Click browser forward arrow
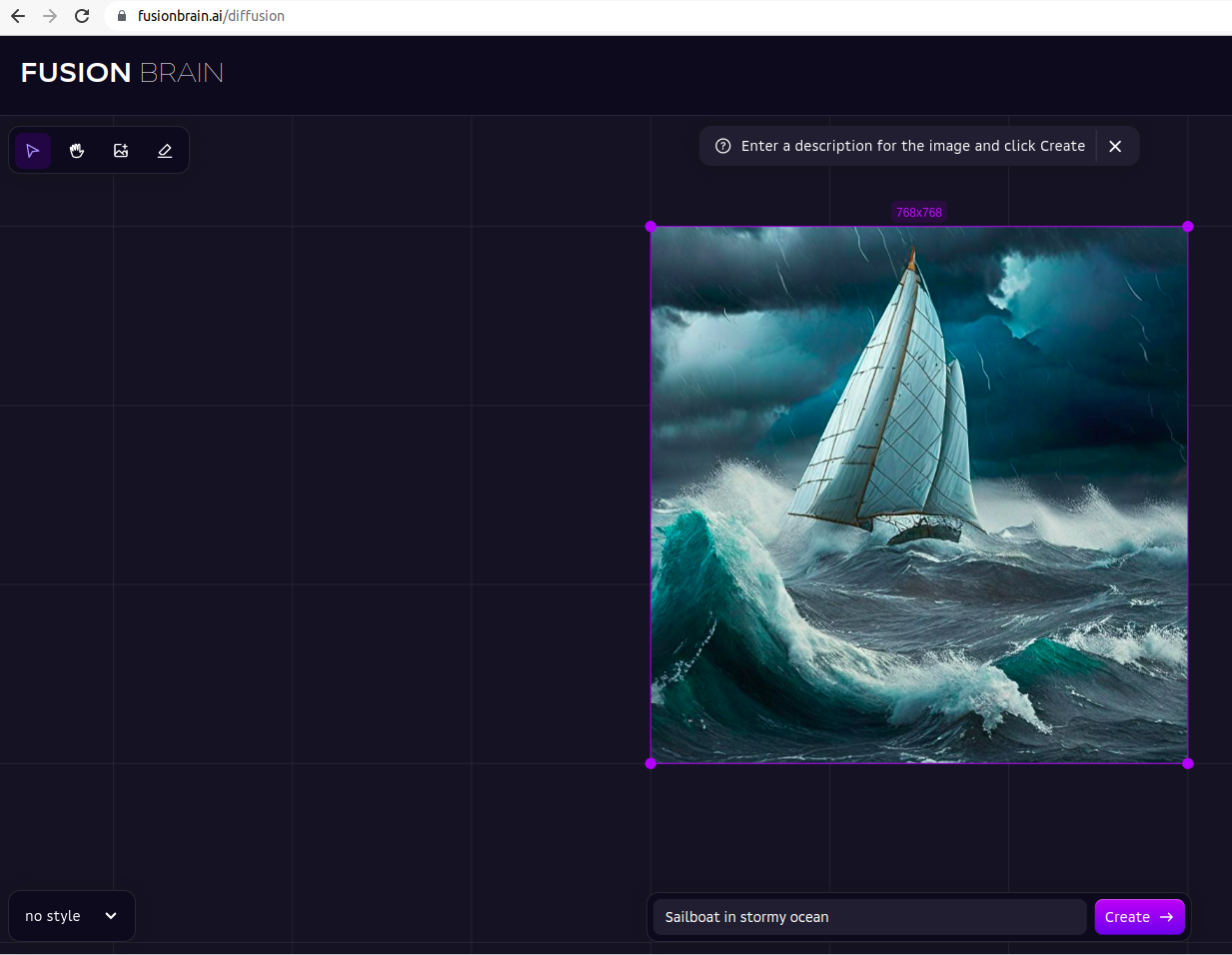Image resolution: width=1232 pixels, height=955 pixels. pos(50,16)
